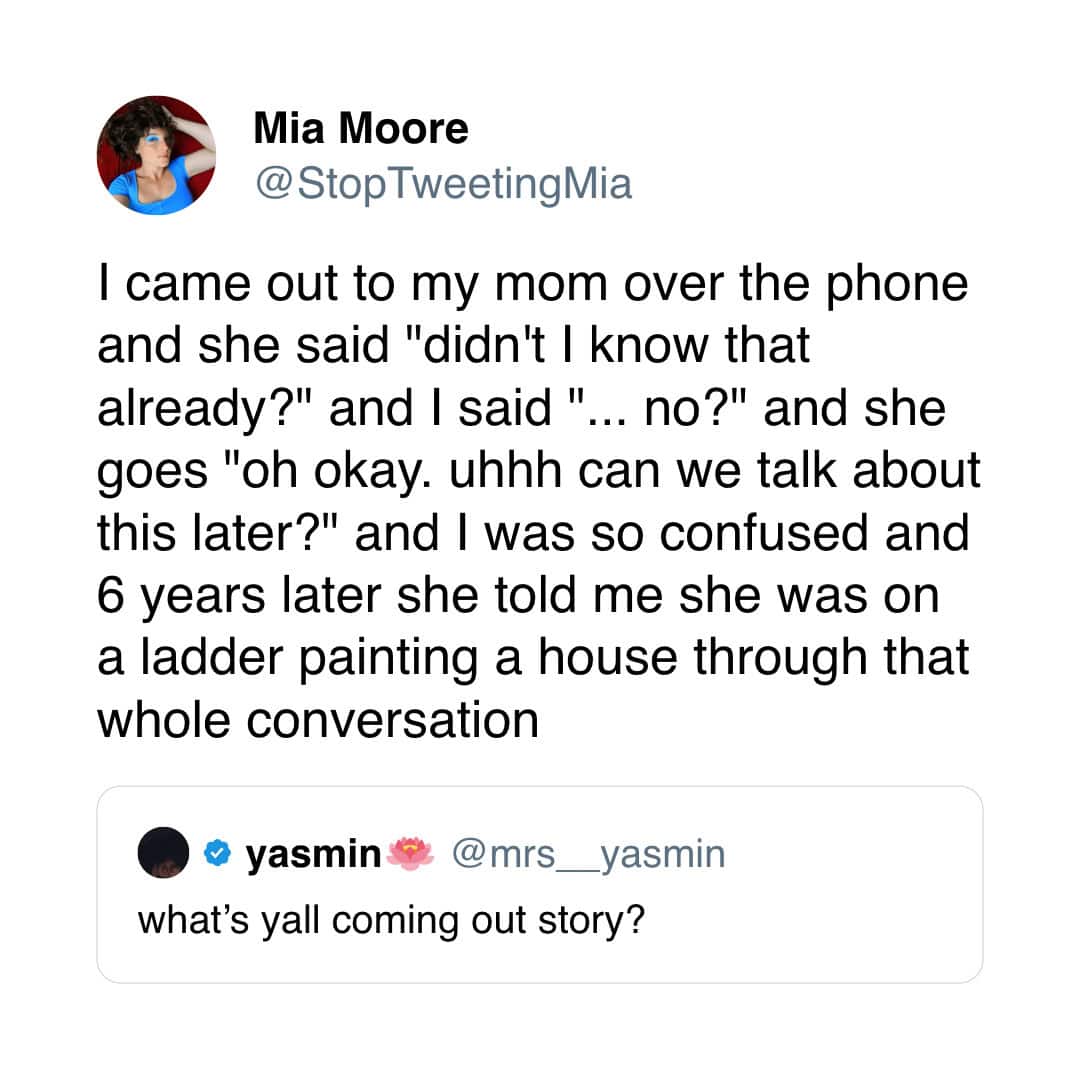Click the blue verified badge beside yasmin
This screenshot has width=1080, height=1080.
(x=217, y=853)
